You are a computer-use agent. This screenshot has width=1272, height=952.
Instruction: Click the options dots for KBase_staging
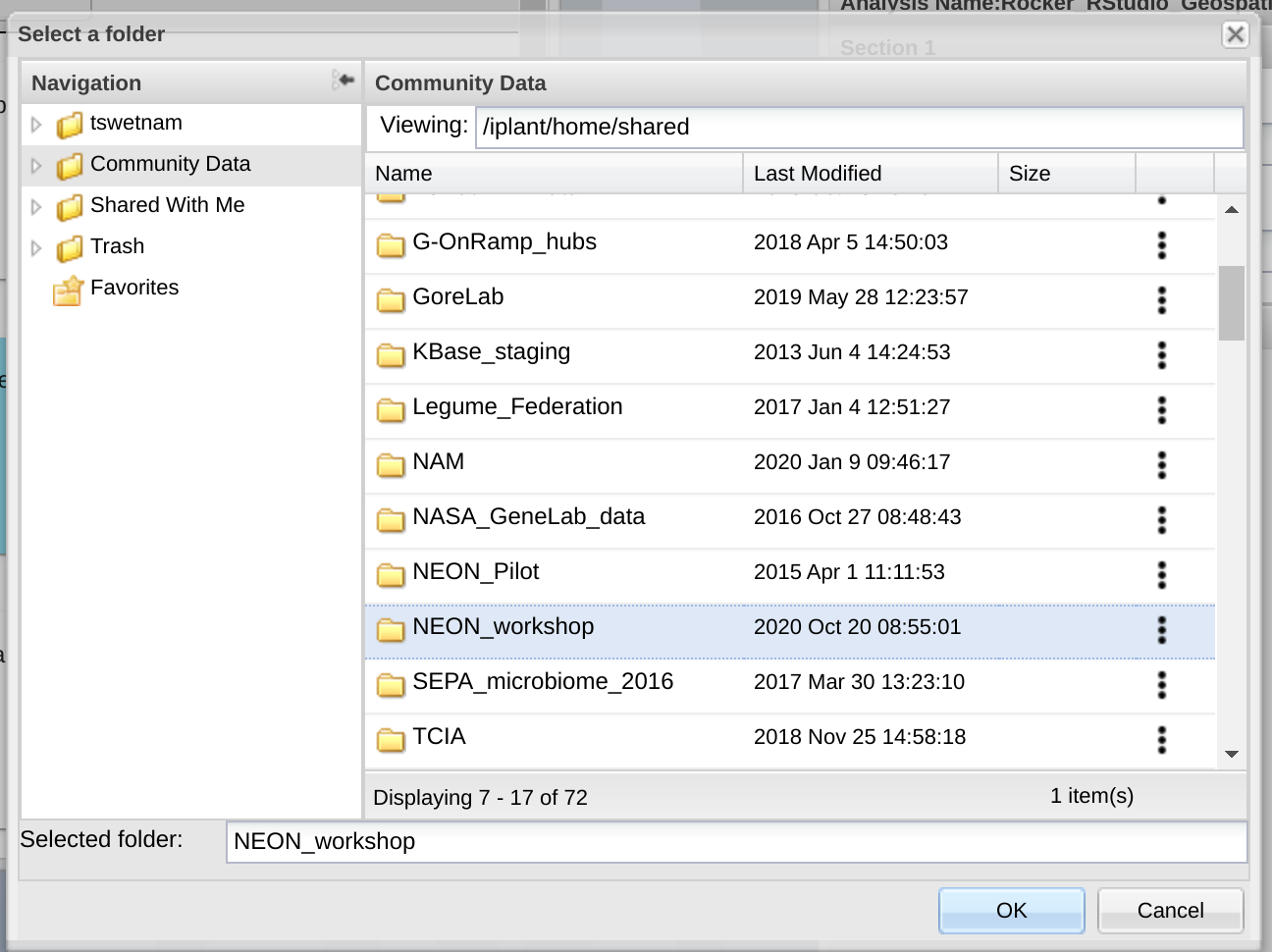(1162, 354)
